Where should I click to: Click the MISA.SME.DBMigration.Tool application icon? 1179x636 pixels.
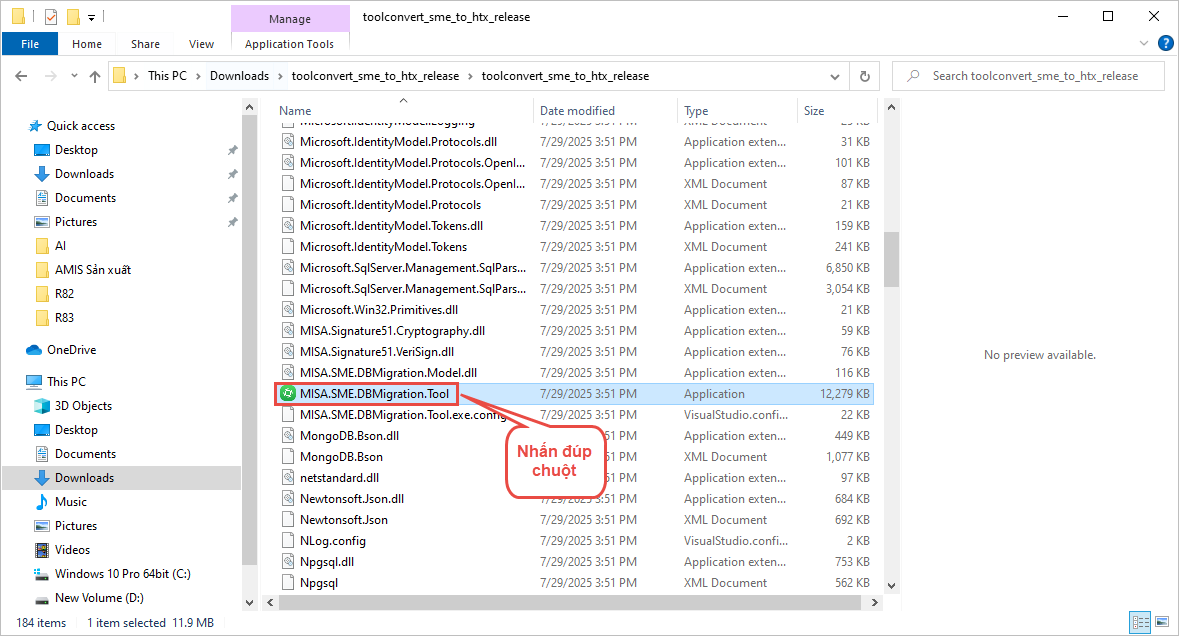[x=288, y=394]
